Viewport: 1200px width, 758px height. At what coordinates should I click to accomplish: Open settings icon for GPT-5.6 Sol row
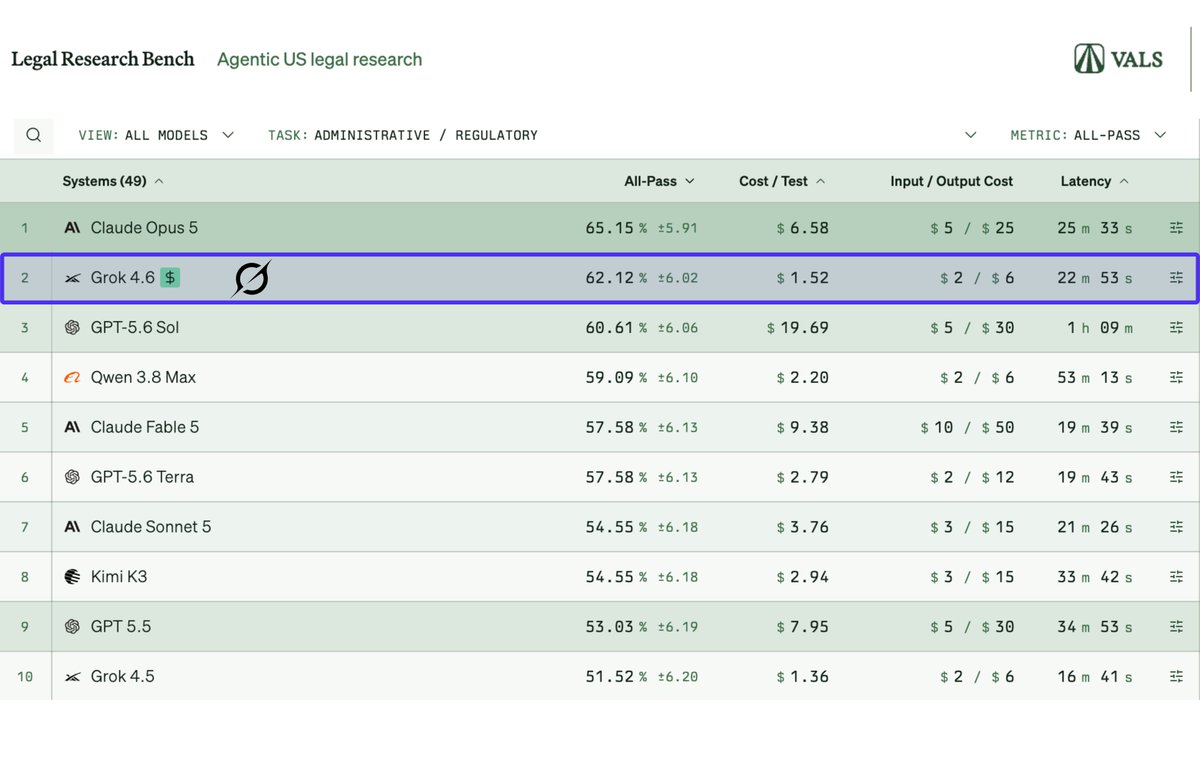[1176, 328]
